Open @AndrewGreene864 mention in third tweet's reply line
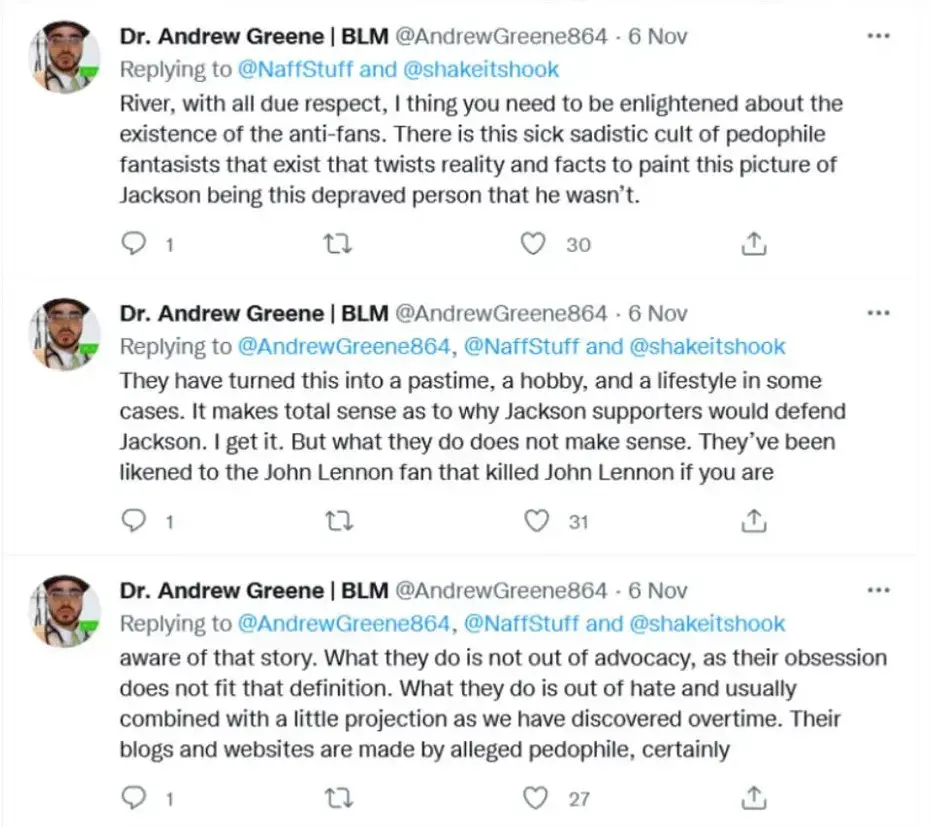Image resolution: width=930 pixels, height=827 pixels. (x=343, y=623)
